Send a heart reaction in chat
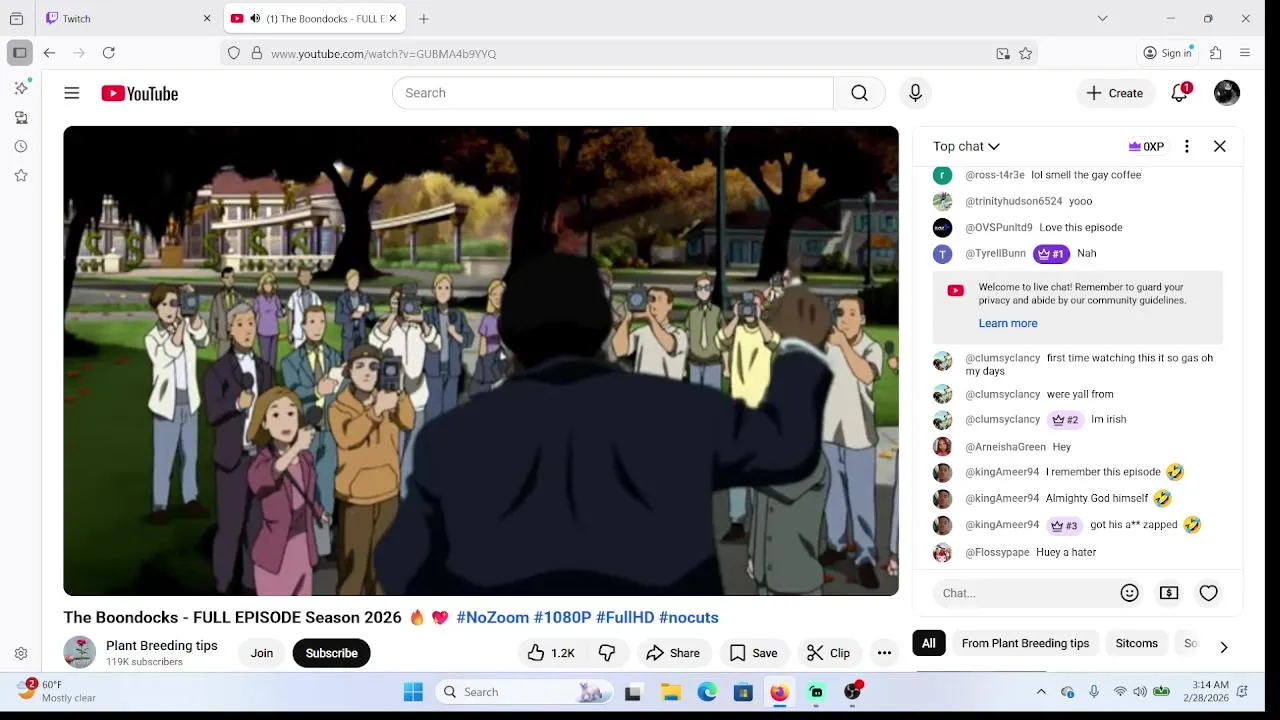 point(1209,593)
